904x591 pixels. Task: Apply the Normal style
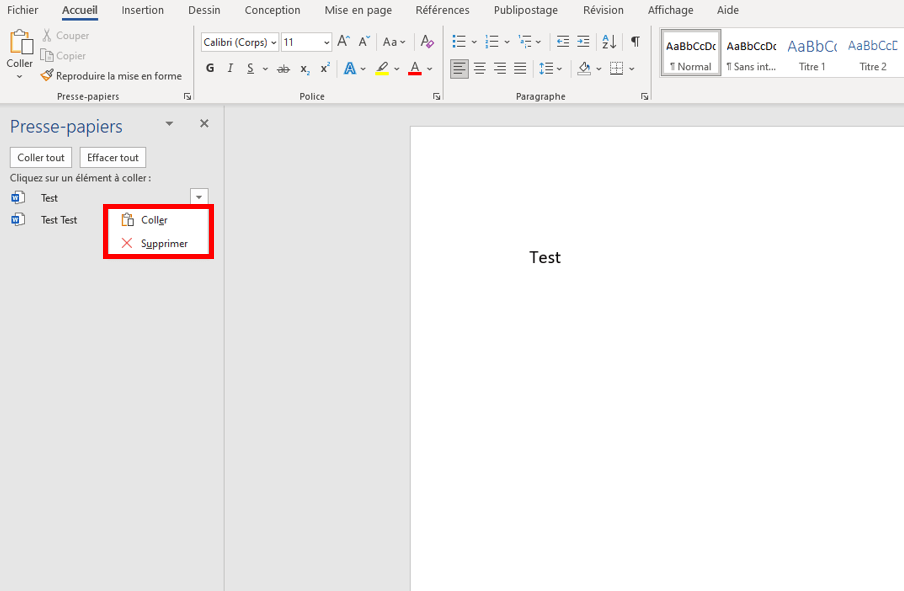pyautogui.click(x=691, y=54)
